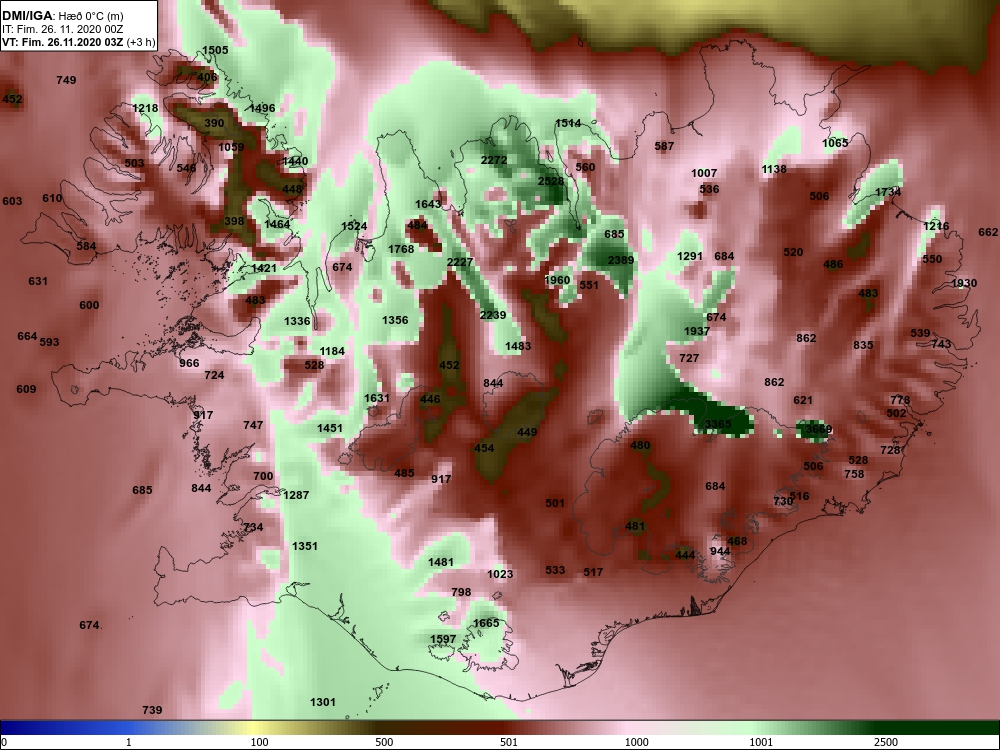Click the legend label 1001

pyautogui.click(x=761, y=743)
